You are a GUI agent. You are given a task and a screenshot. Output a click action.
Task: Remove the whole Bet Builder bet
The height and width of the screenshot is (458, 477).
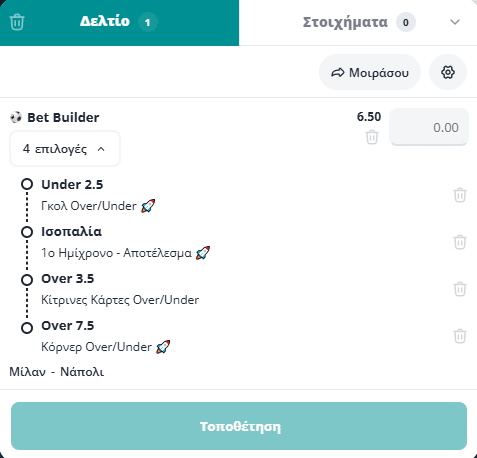[x=372, y=137]
